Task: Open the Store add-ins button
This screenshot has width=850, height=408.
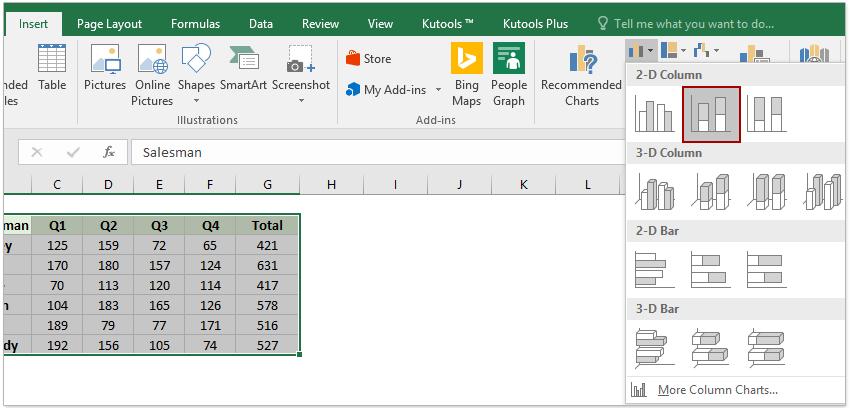Action: (x=368, y=59)
